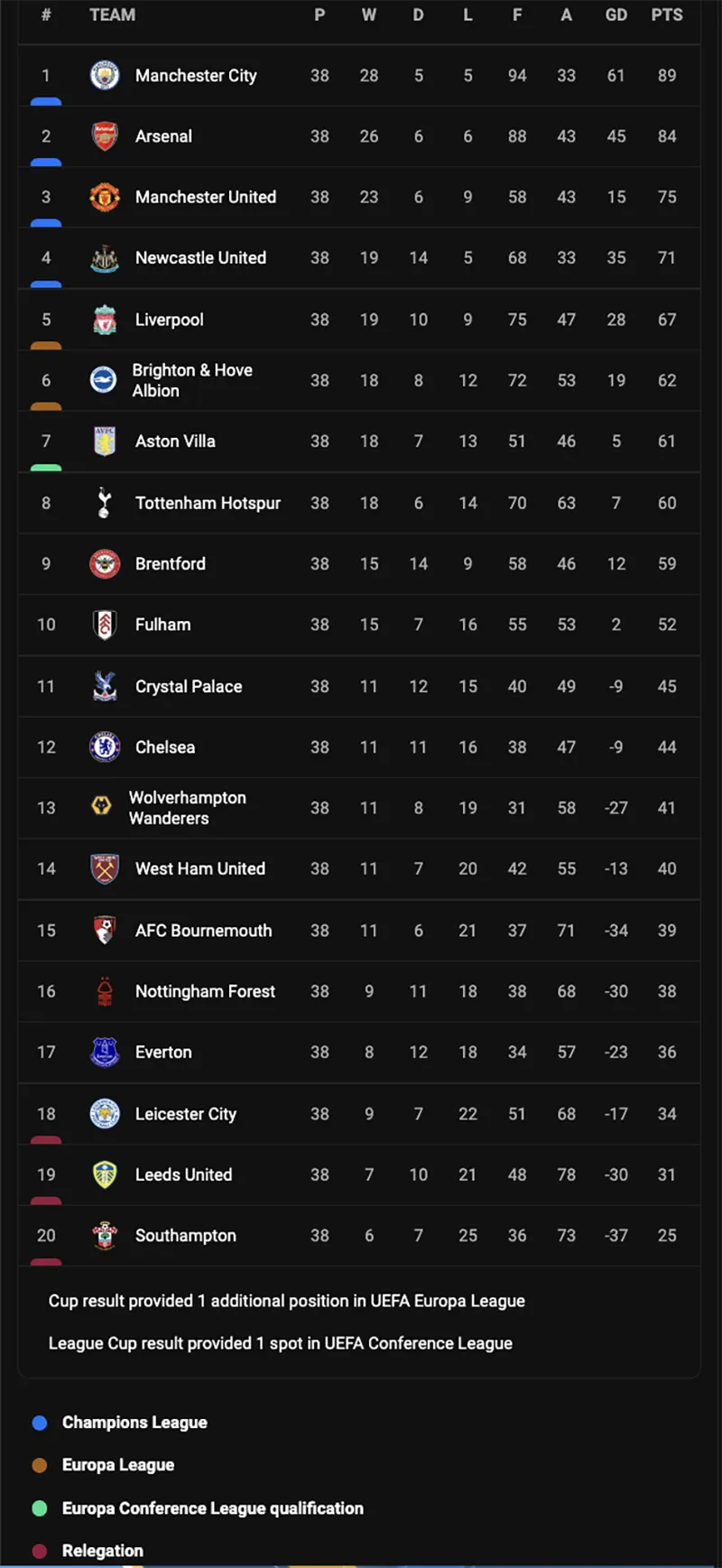Open the Brighton & Hove Albion team link
722x1568 pixels.
pos(191,380)
